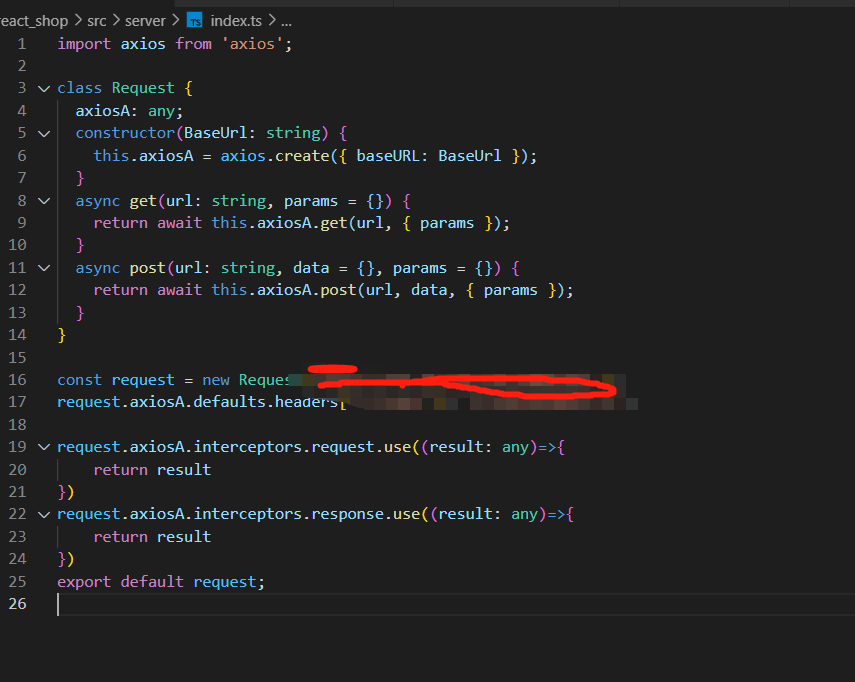Screen dimensions: 855x682
Task: Click 'const request' on line 16
Action: [x=116, y=379]
